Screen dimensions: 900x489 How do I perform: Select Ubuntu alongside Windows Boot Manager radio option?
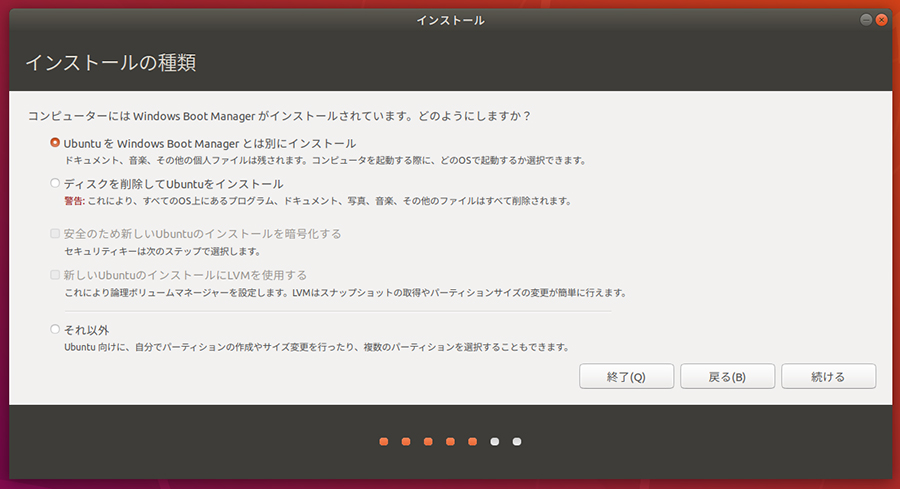[x=55, y=142]
